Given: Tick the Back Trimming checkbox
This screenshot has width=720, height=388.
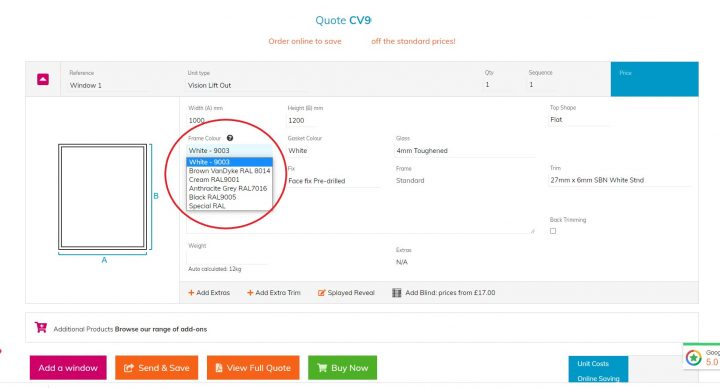Looking at the screenshot, I should pyautogui.click(x=553, y=231).
